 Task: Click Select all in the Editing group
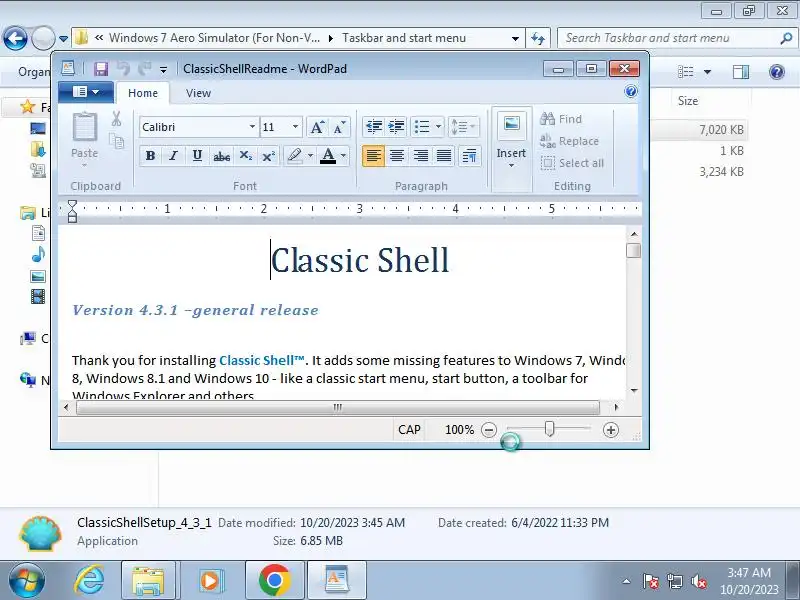point(572,163)
